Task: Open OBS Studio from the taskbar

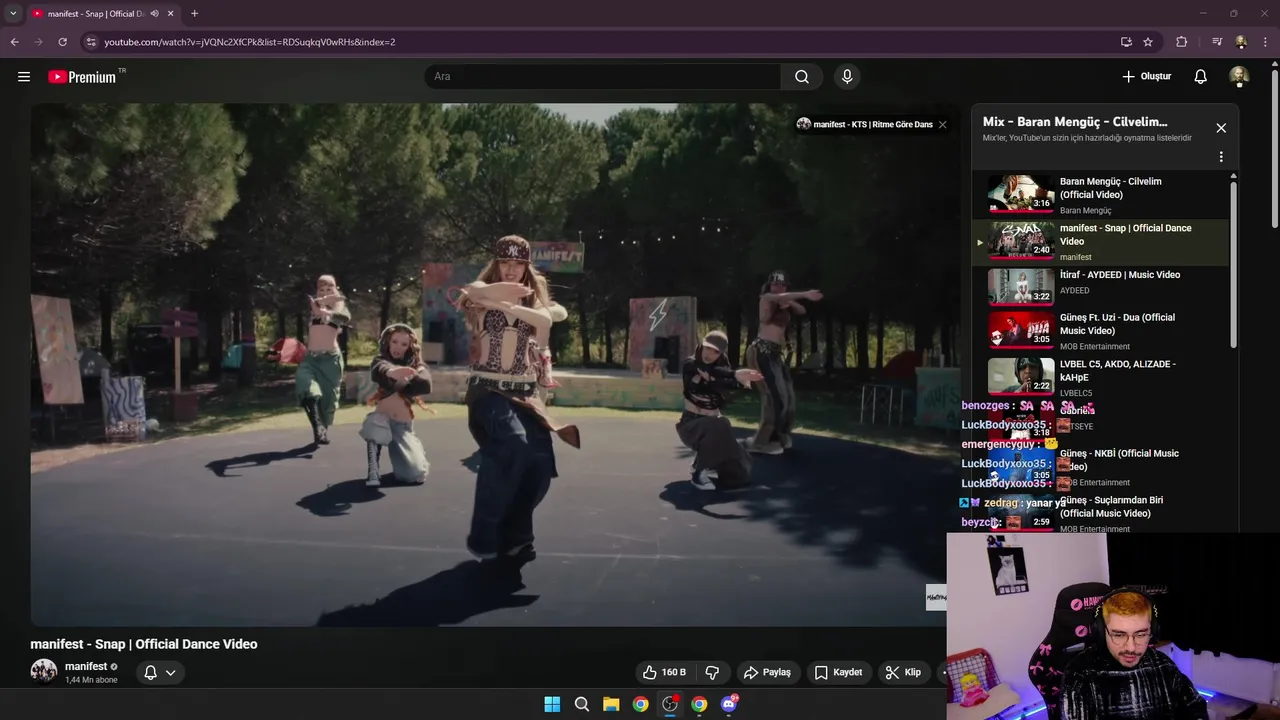Action: click(x=670, y=704)
